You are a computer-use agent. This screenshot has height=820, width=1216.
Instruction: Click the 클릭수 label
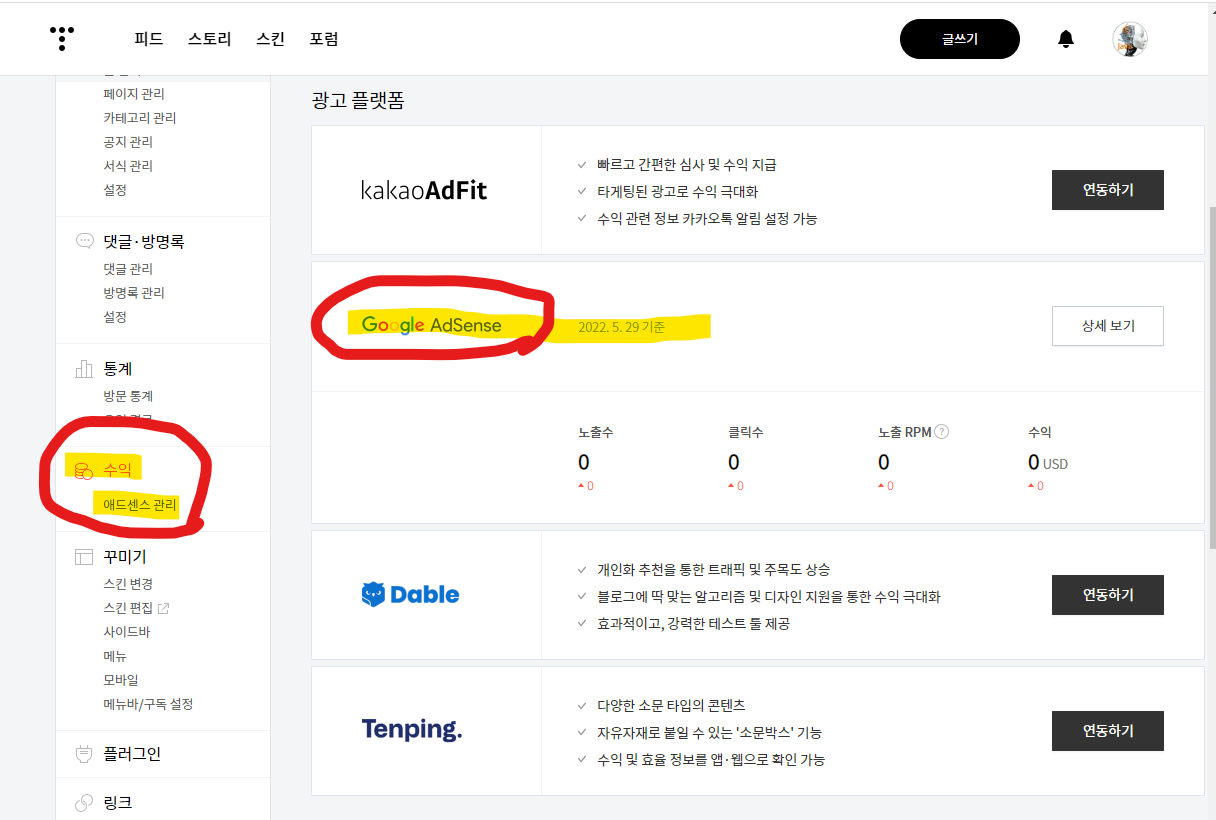746,432
